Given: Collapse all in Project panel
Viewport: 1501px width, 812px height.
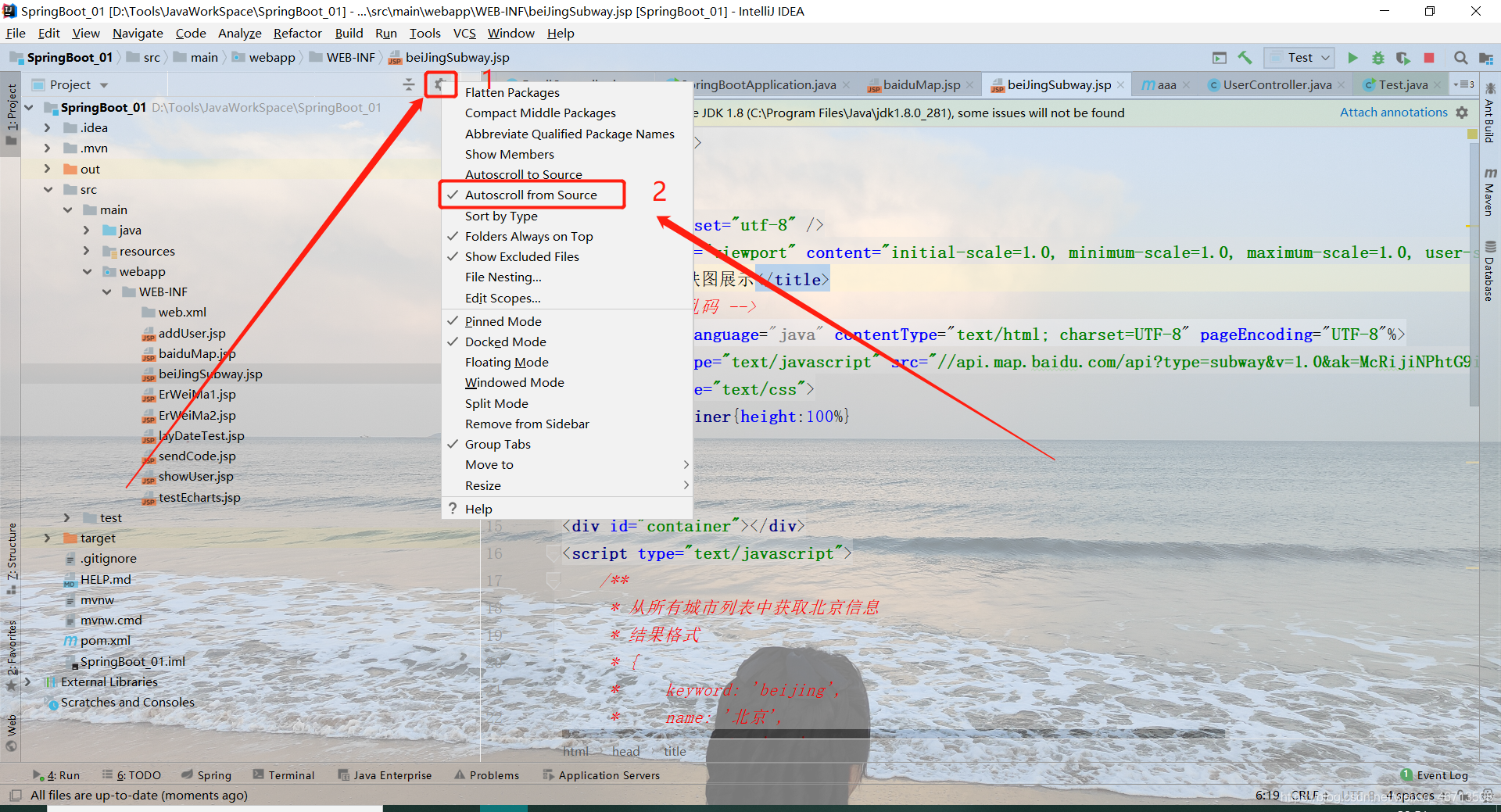Looking at the screenshot, I should click(409, 84).
